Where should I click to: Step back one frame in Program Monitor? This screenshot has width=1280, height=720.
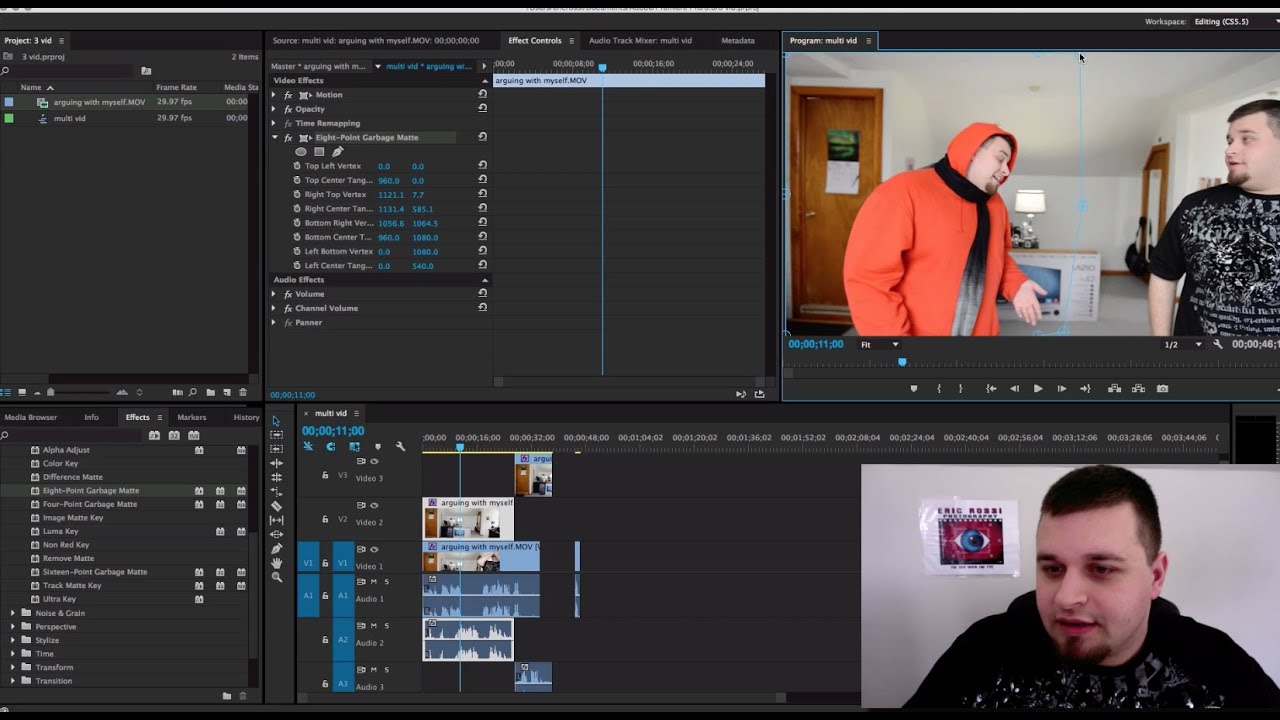pos(1014,388)
